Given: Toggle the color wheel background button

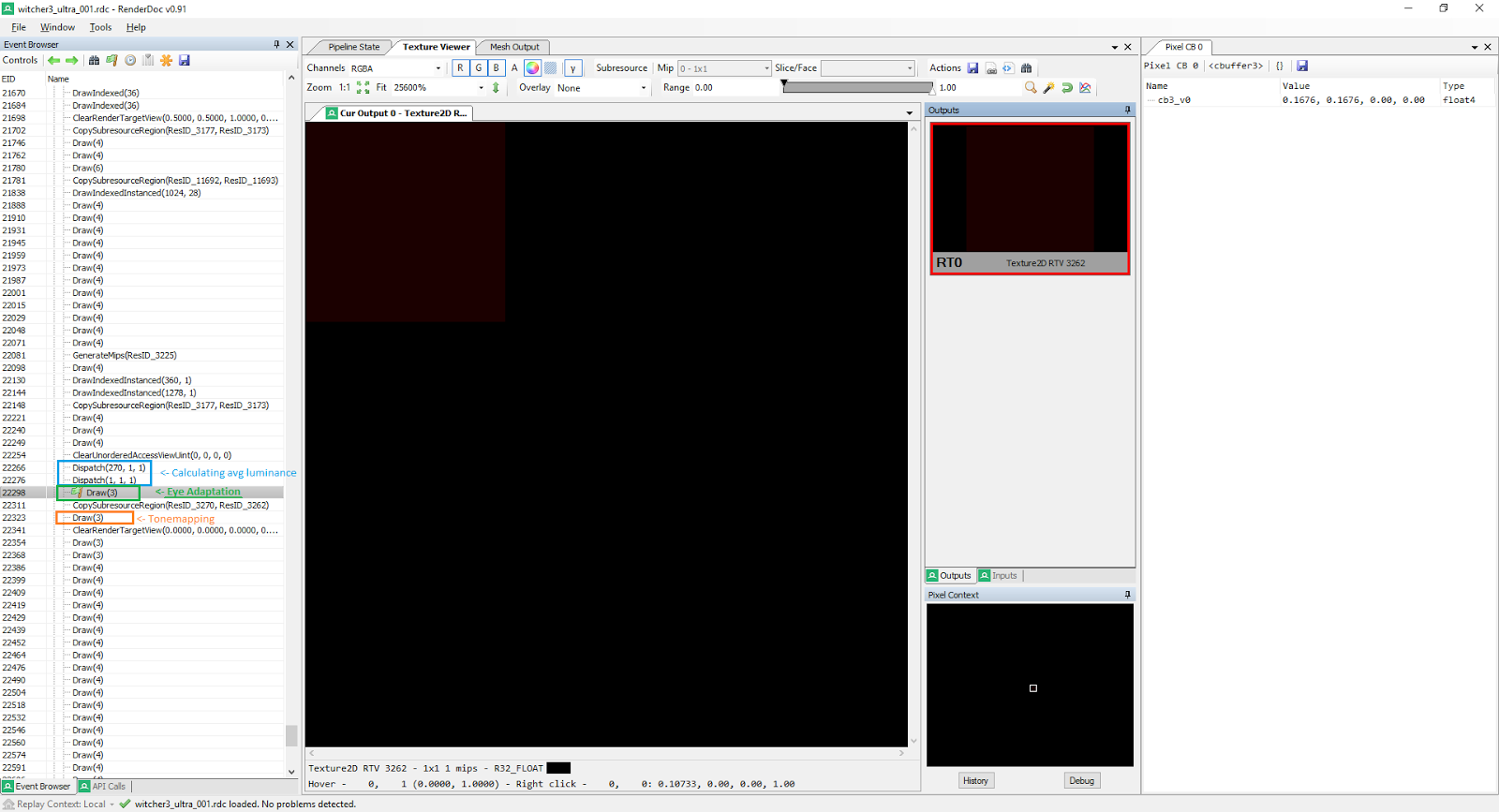Looking at the screenshot, I should click(532, 68).
